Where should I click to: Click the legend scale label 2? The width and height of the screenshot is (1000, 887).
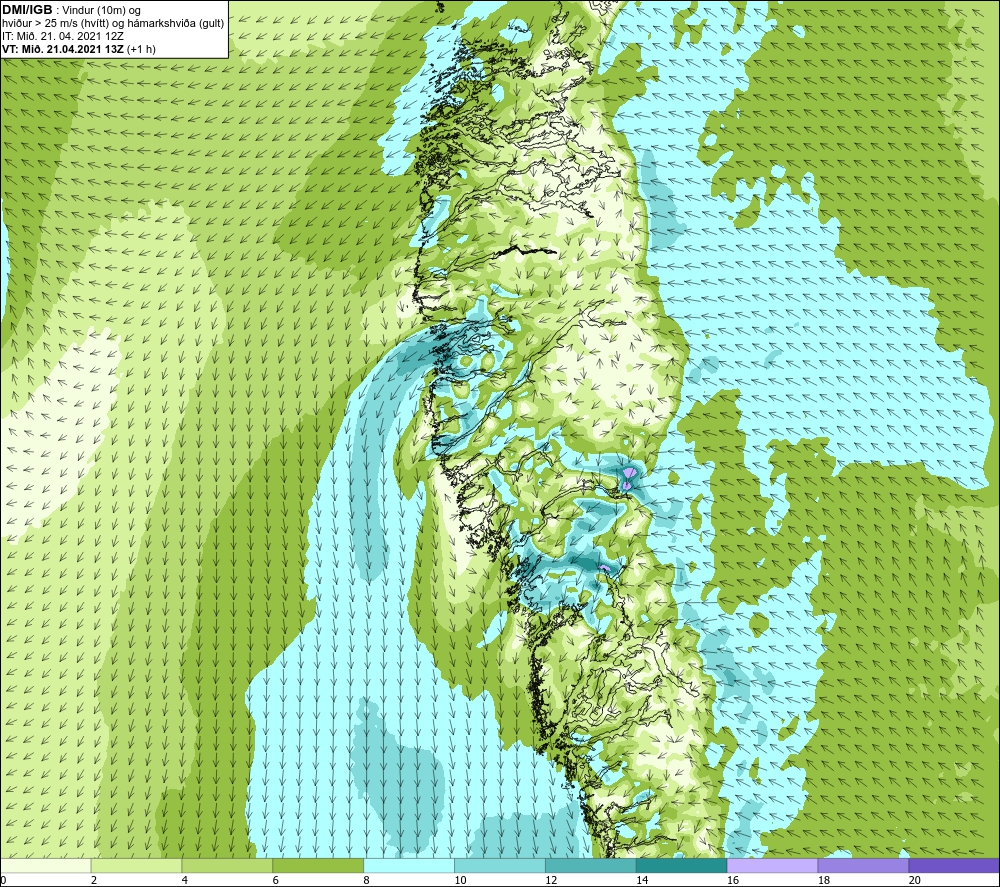point(94,880)
